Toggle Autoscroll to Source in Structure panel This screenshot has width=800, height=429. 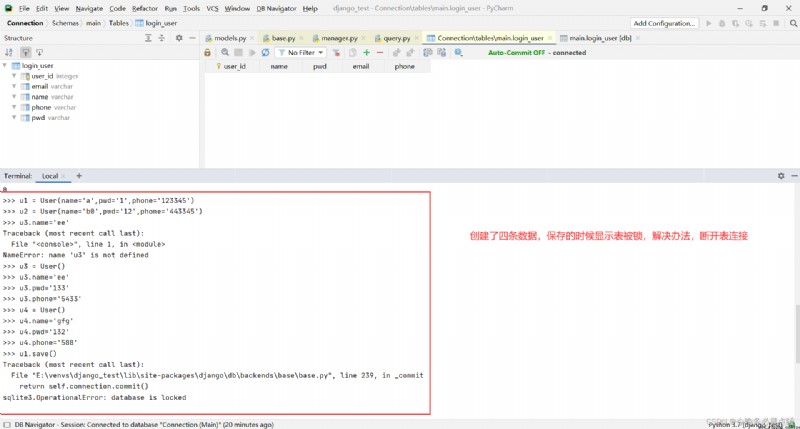tap(26, 53)
